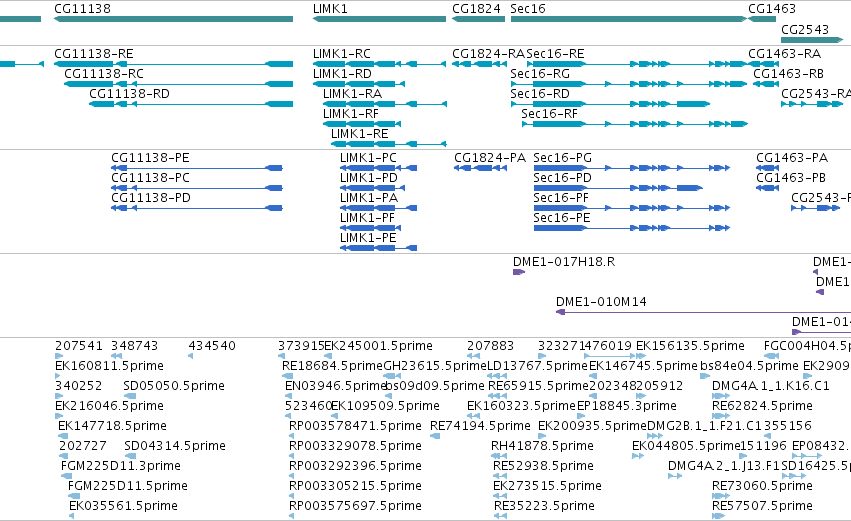The height and width of the screenshot is (521, 851).
Task: Click transcript LIMK1-RC label
Action: (x=342, y=54)
